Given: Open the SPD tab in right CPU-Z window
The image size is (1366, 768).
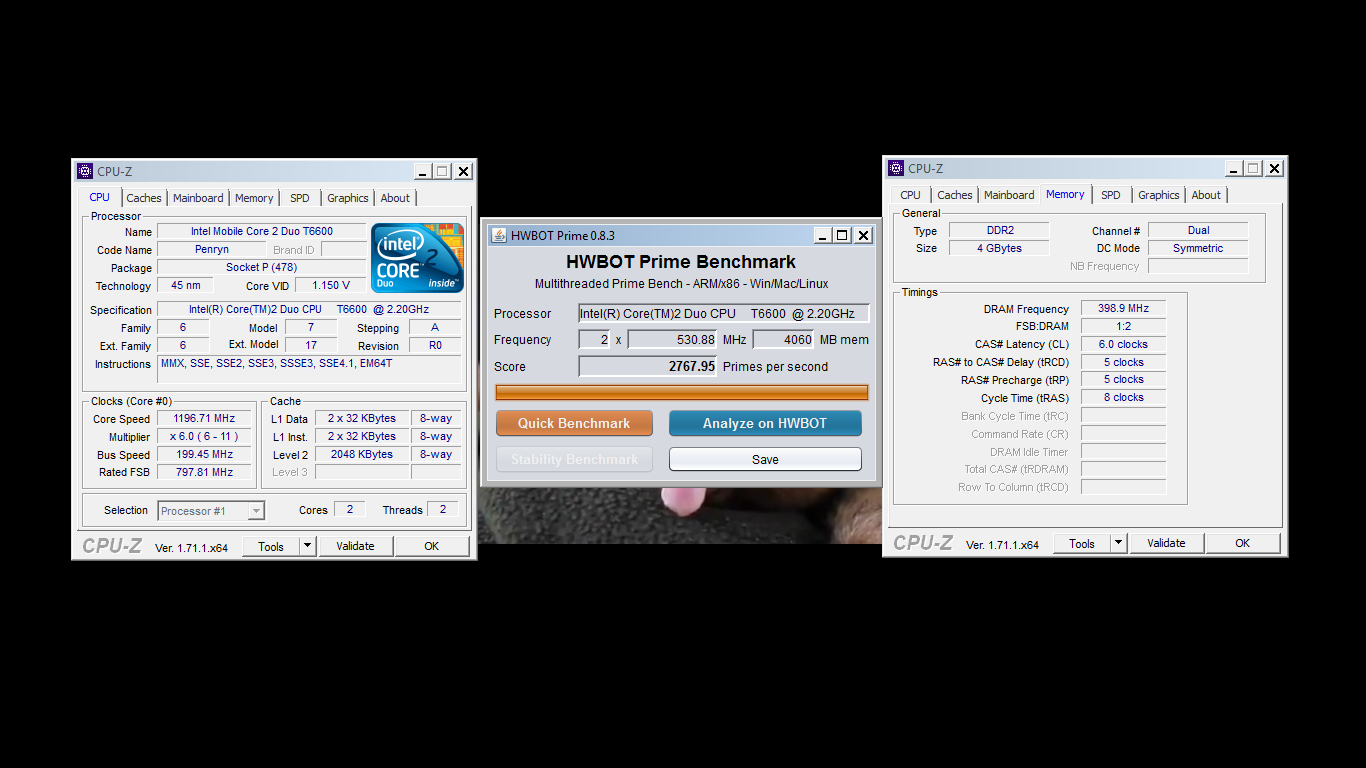Looking at the screenshot, I should tap(1111, 195).
